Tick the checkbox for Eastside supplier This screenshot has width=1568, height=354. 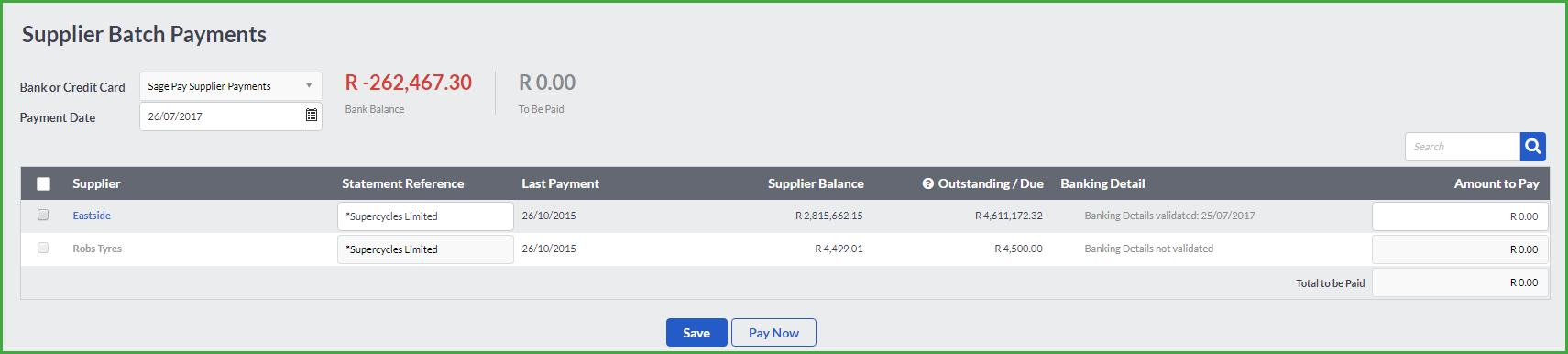coord(43,215)
